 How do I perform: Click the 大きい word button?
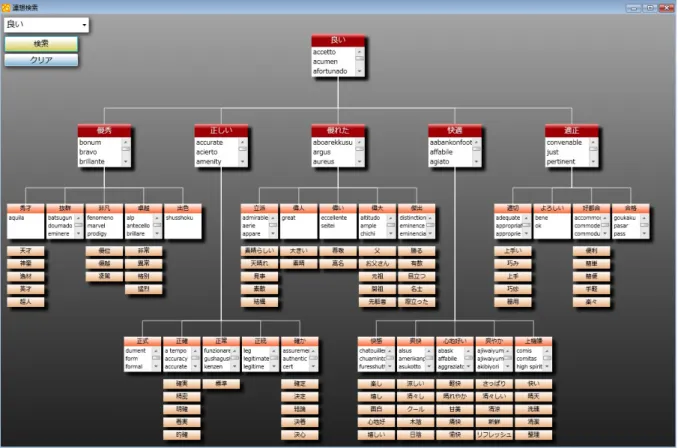point(299,251)
